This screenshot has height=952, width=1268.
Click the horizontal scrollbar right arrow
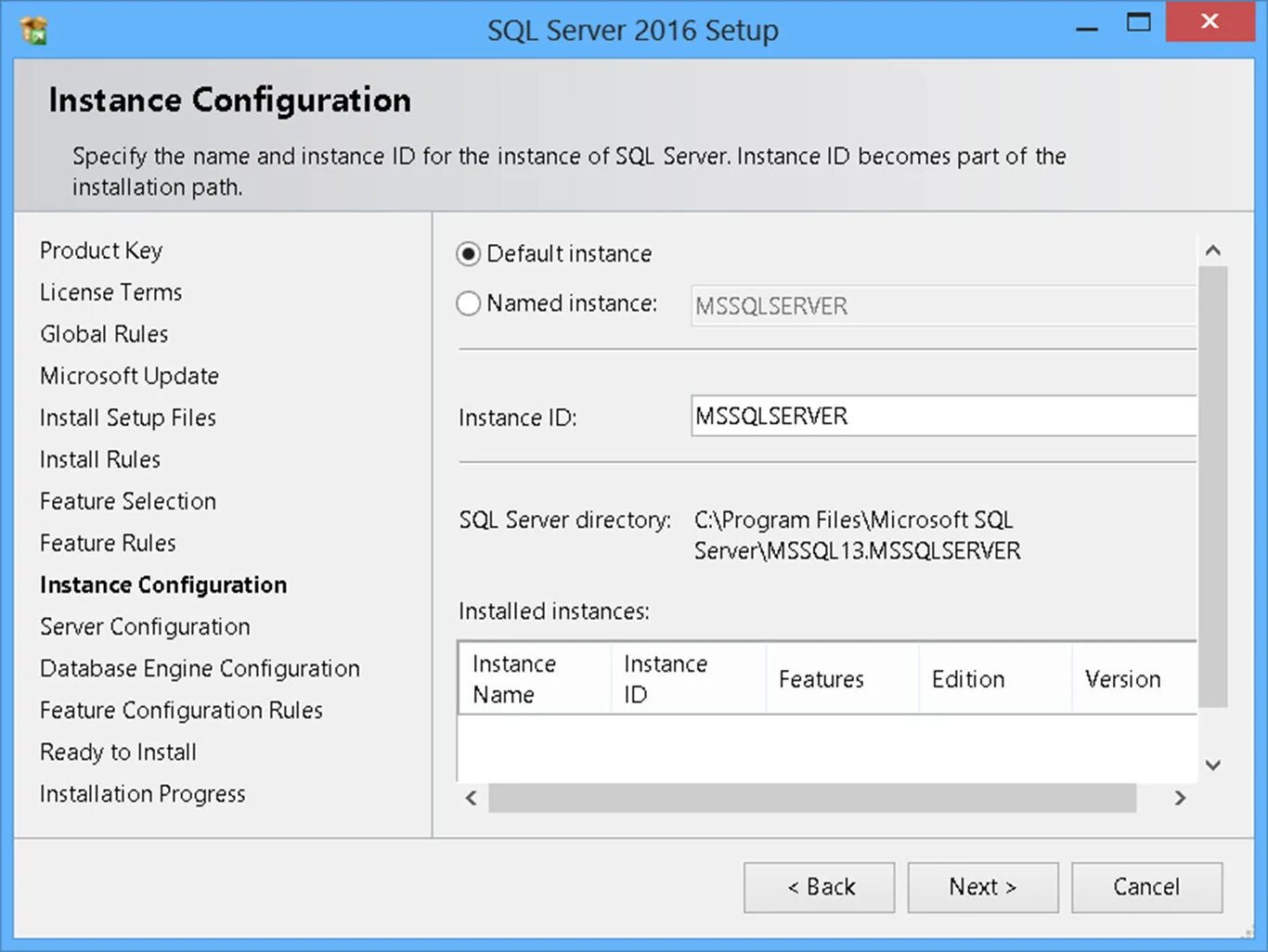click(x=1180, y=798)
